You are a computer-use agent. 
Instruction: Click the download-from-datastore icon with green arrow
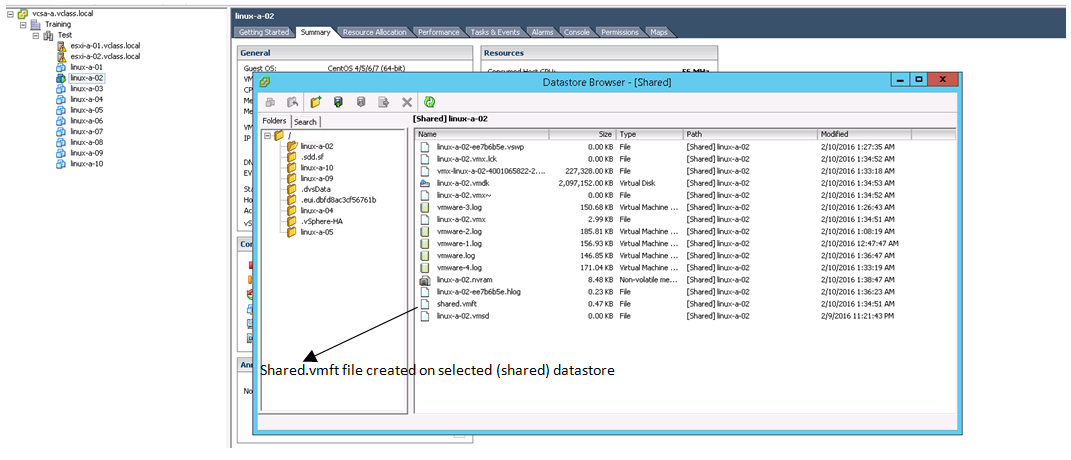coord(337,102)
